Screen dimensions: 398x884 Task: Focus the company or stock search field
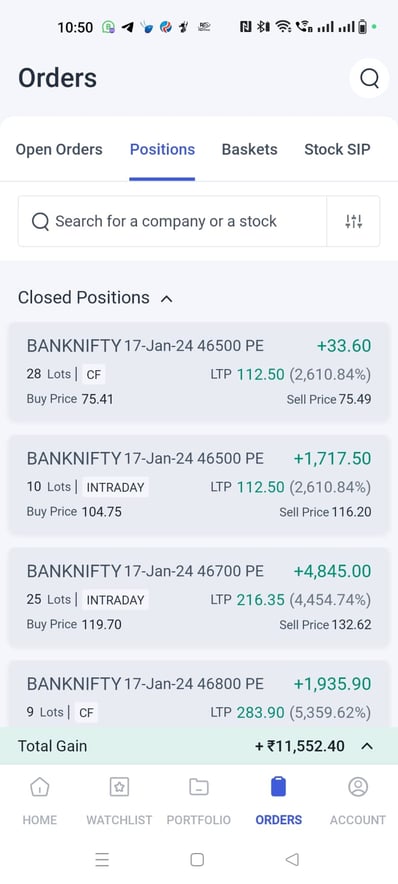173,222
